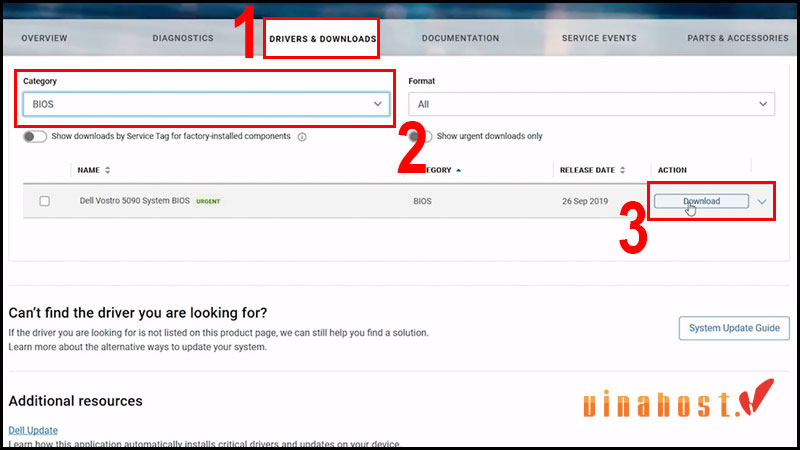Open the Format dropdown showing All

tap(591, 104)
